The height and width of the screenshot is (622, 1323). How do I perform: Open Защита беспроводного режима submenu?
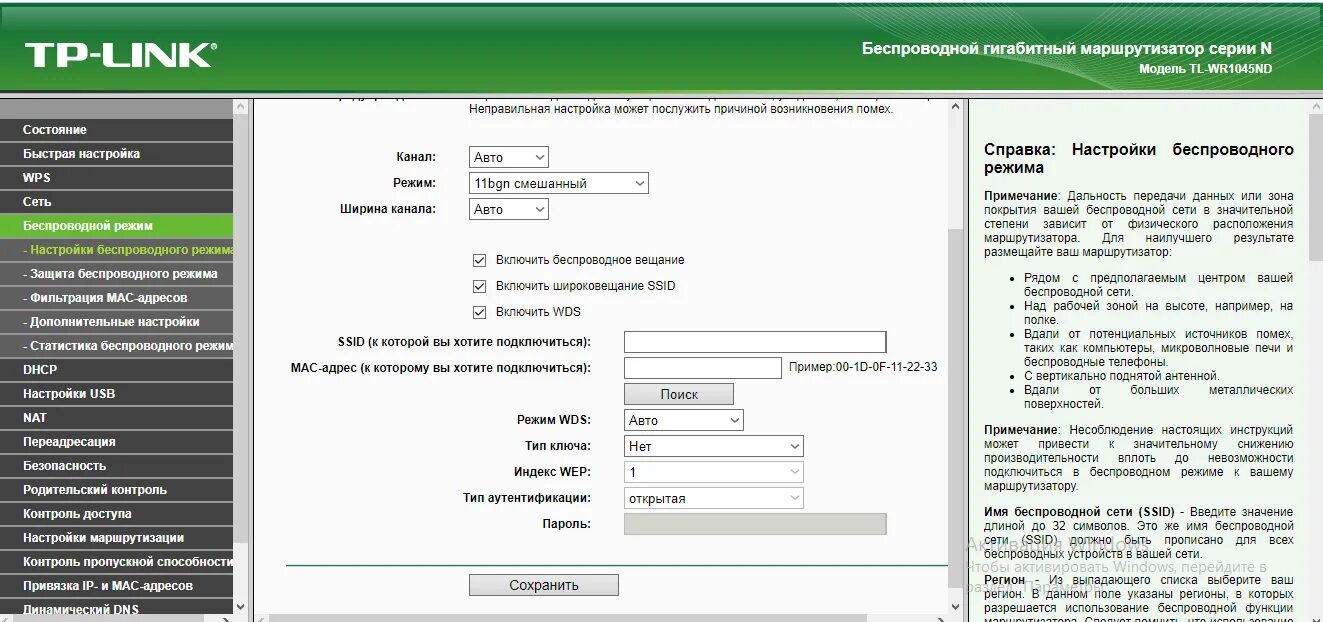(x=116, y=274)
